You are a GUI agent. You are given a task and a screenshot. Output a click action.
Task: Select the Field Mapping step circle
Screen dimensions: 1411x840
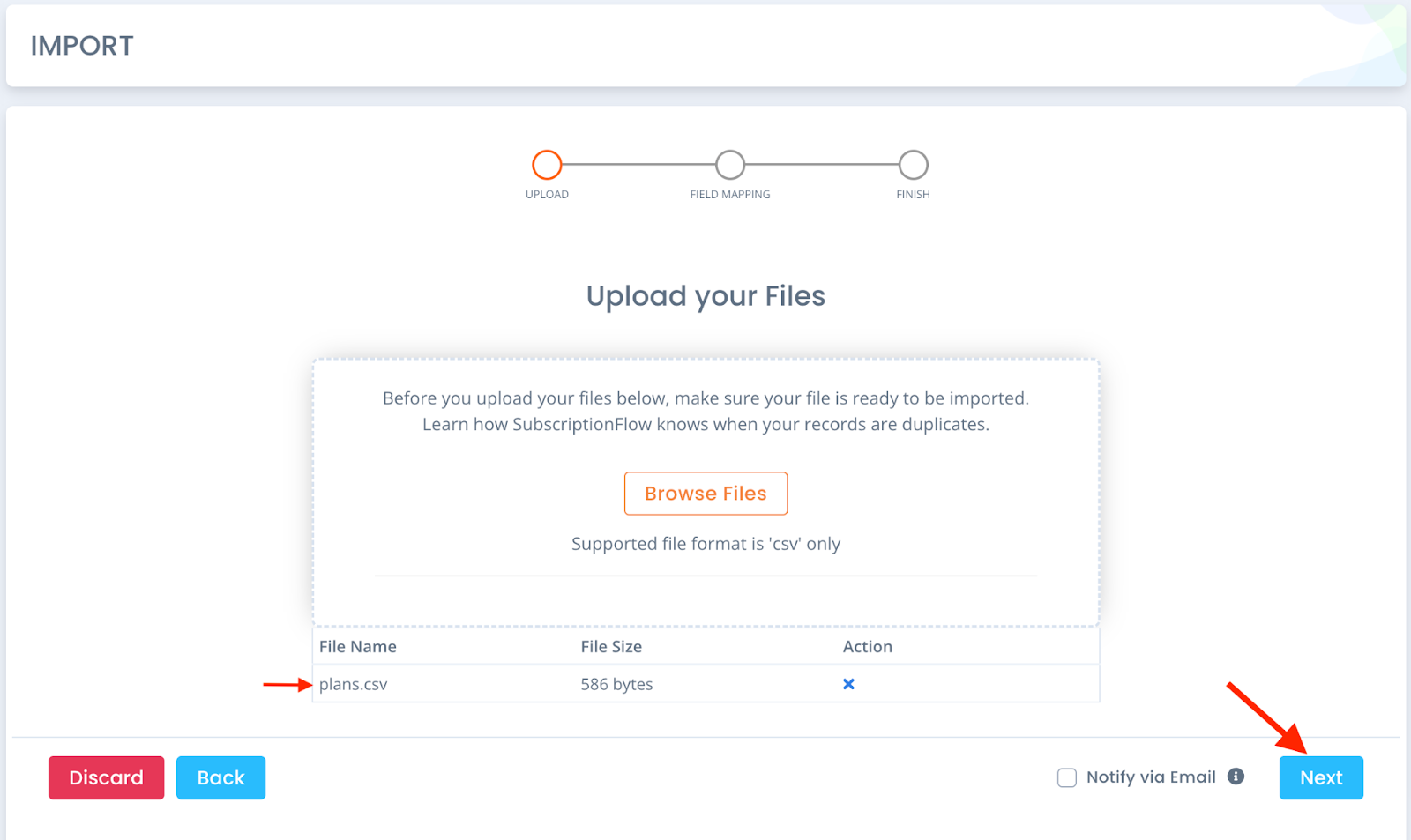[x=730, y=165]
